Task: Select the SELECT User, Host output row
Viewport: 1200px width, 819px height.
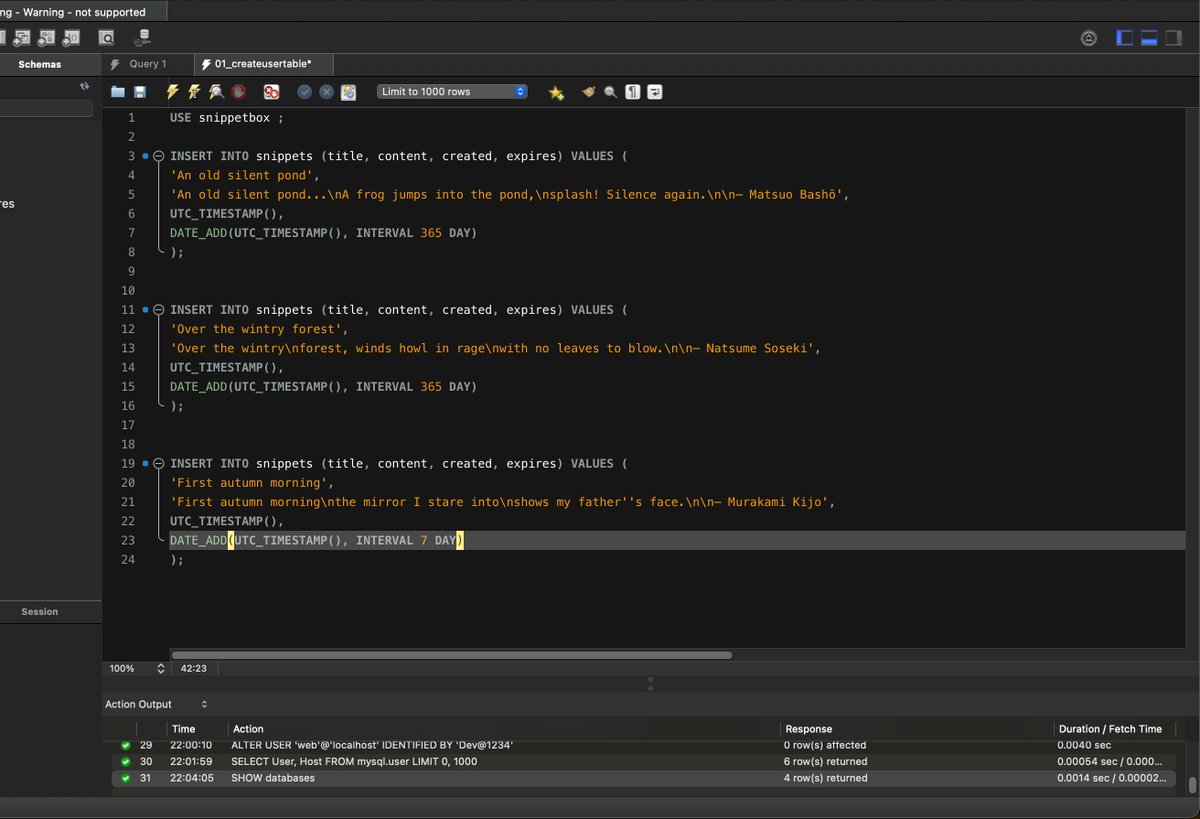Action: click(x=643, y=761)
